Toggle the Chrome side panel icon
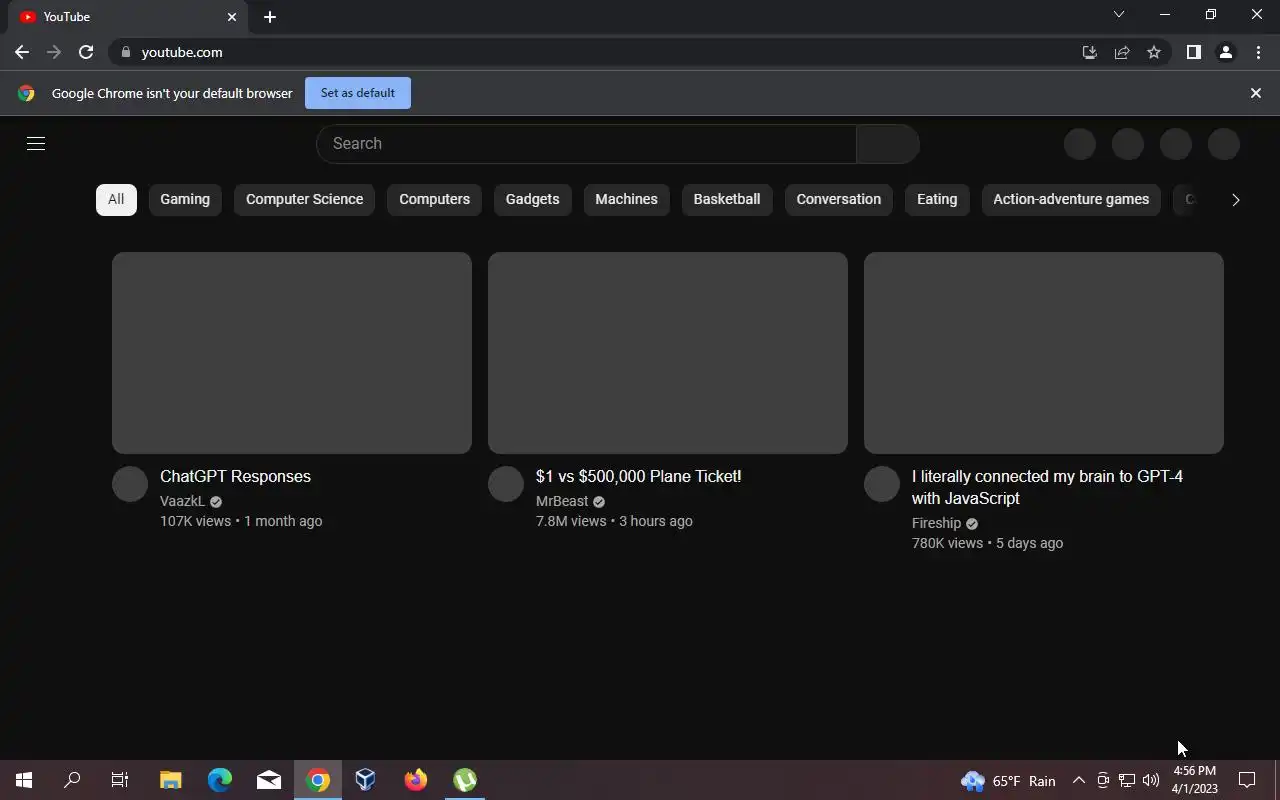 [1193, 52]
